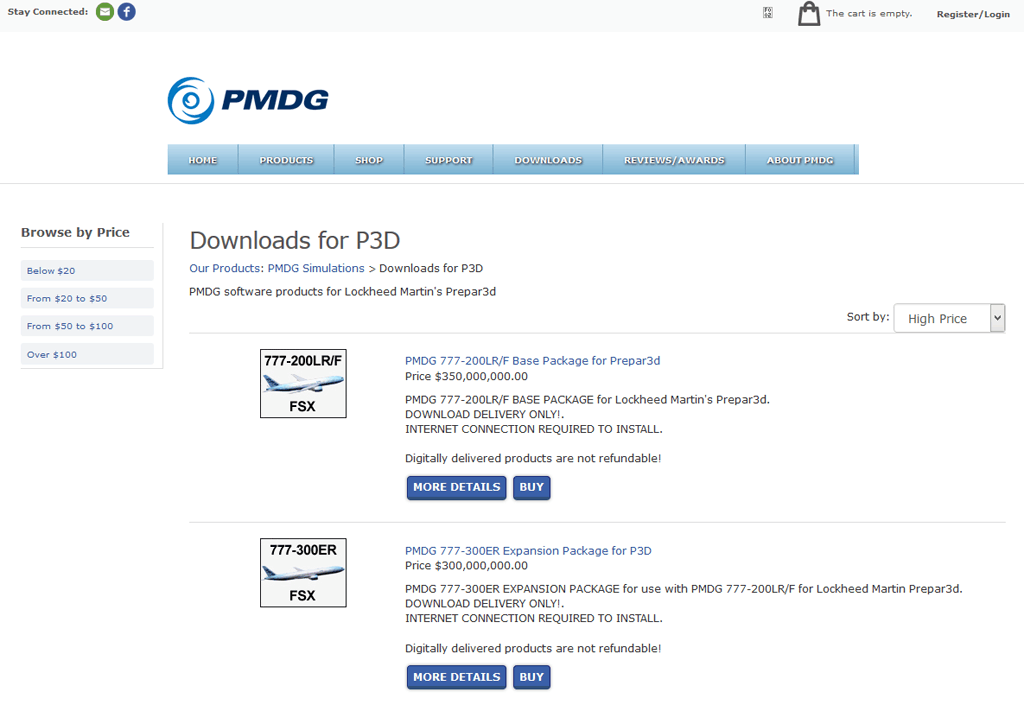
Task: Click the 'Browse by Price' sidebar heading
Action: tap(75, 232)
